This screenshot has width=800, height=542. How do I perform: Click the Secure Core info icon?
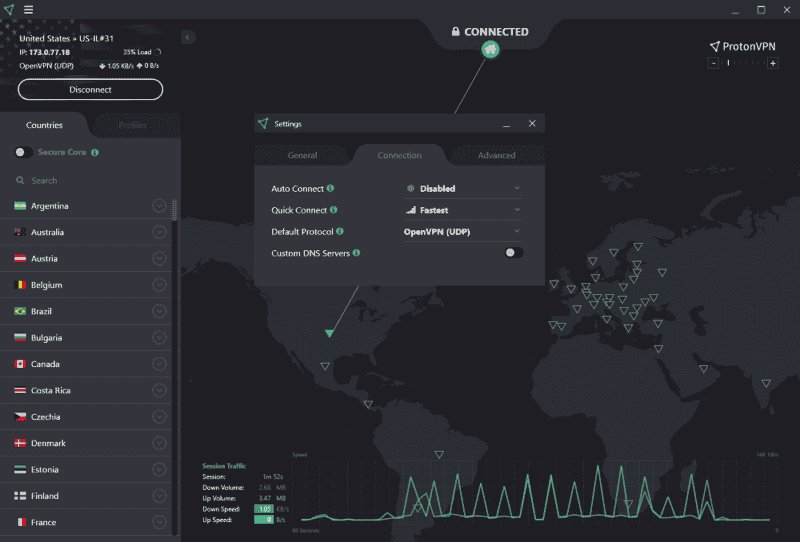[95, 152]
